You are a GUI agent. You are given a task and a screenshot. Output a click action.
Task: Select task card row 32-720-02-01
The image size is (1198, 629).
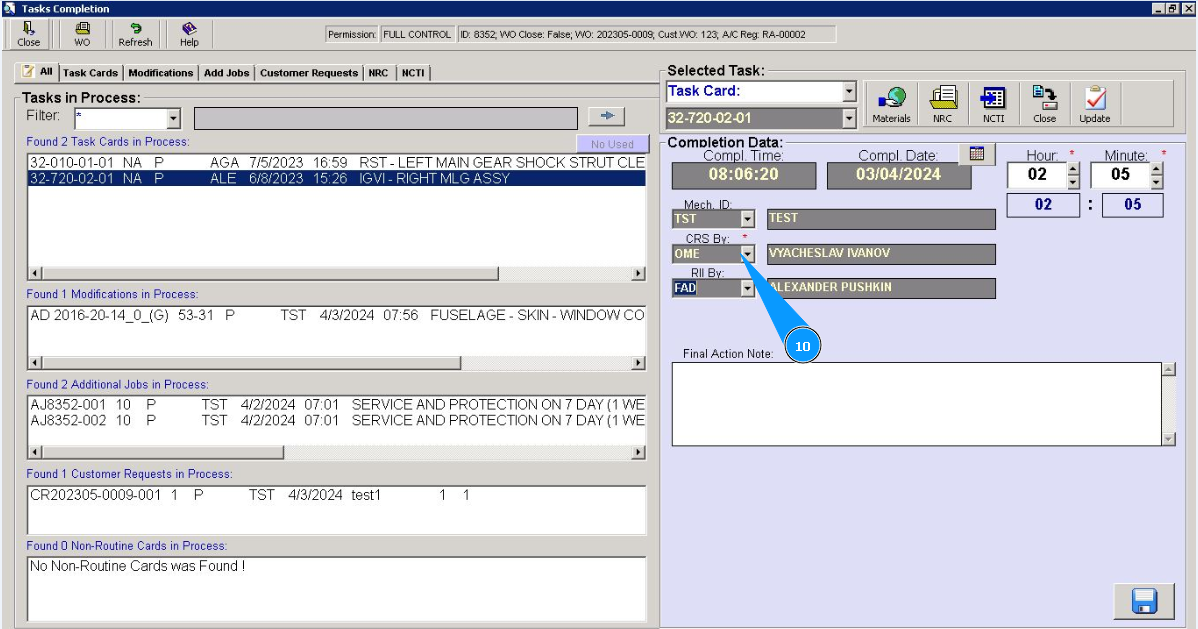pos(337,178)
